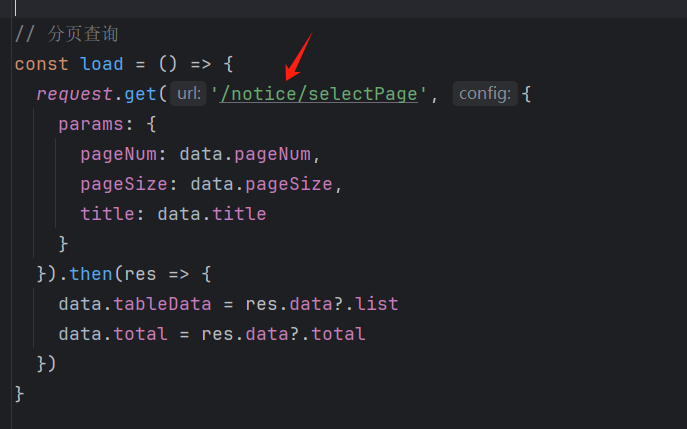Click the 'config:' inlay hint
The height and width of the screenshot is (429, 687).
click(485, 94)
